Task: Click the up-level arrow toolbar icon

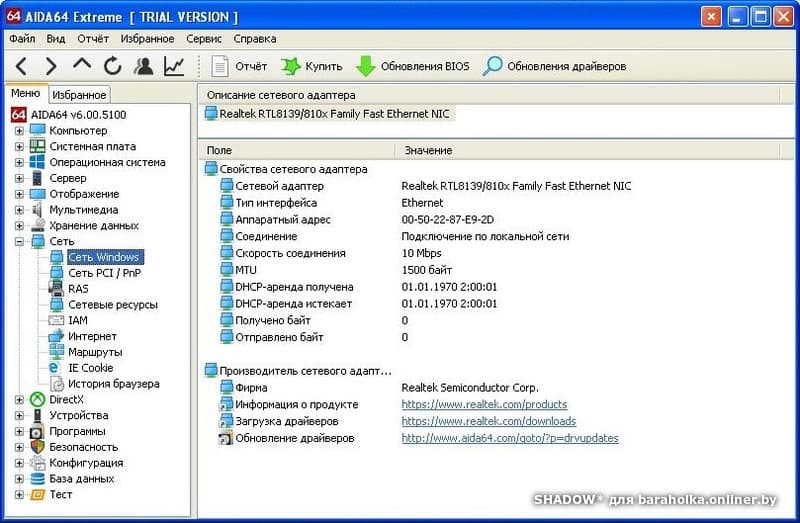Action: coord(82,65)
